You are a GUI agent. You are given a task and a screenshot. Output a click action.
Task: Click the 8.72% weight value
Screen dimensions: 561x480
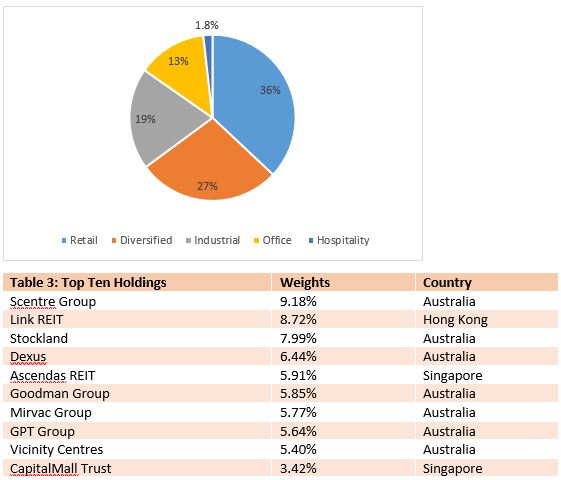tap(298, 320)
